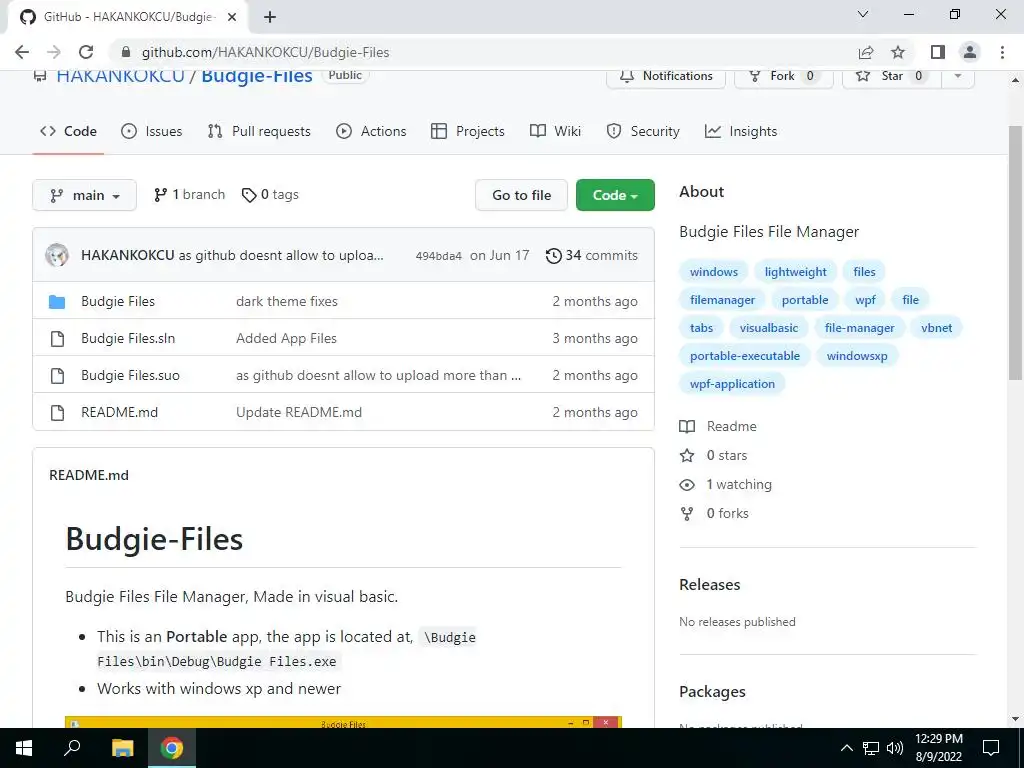Open Chrome three-dot menu

pyautogui.click(x=1002, y=52)
